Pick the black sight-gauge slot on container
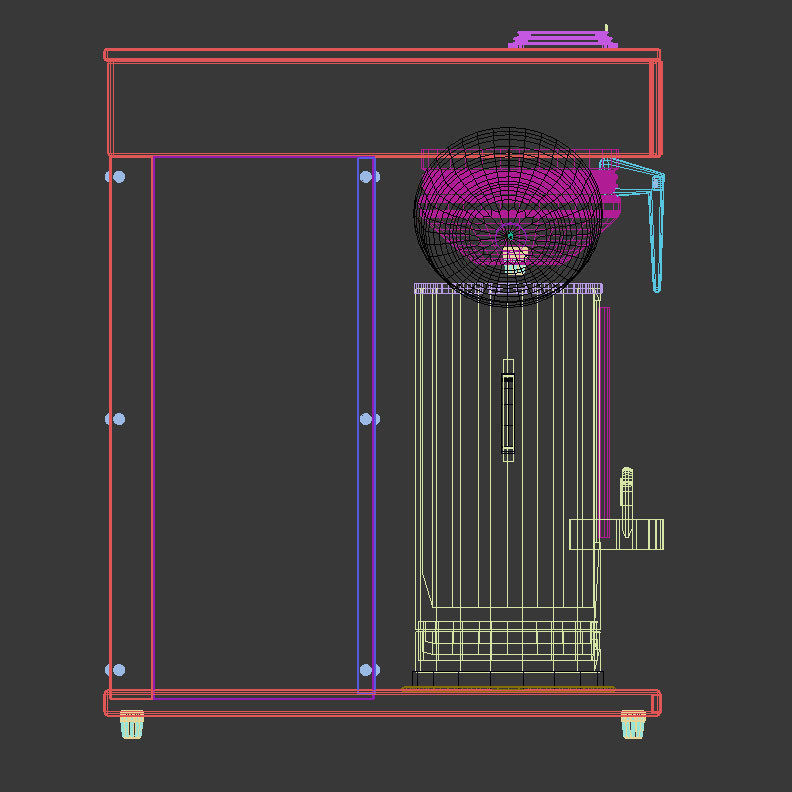The image size is (792, 792). (x=508, y=413)
